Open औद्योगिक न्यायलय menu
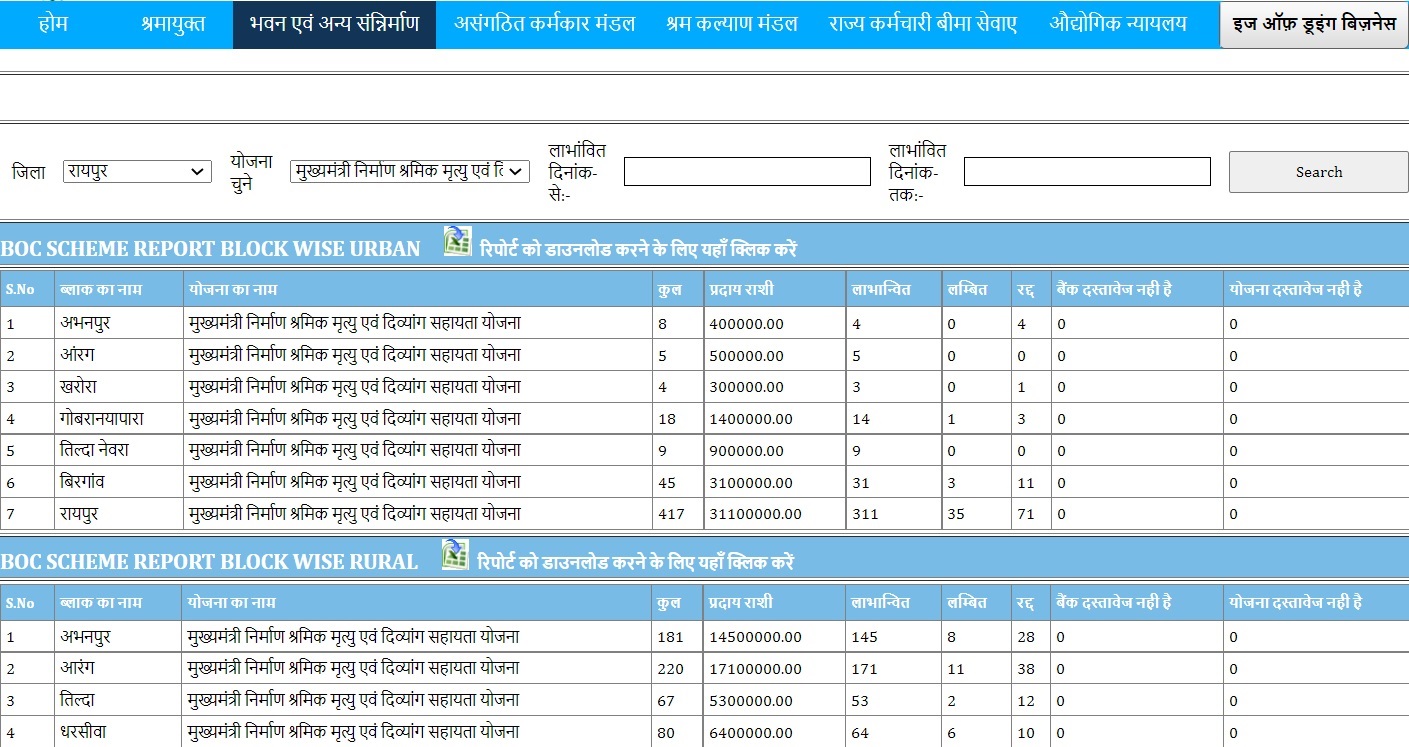 pos(1118,23)
